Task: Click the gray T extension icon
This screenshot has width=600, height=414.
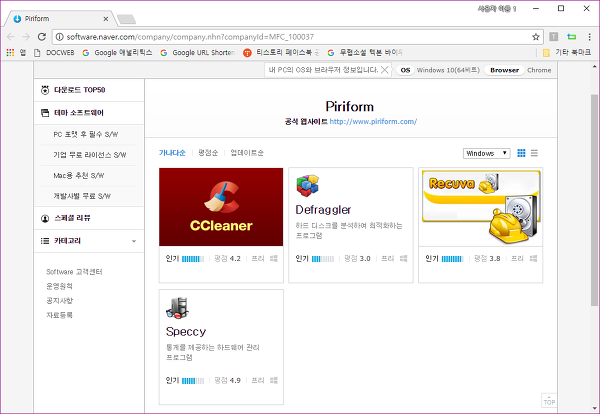Action: [x=554, y=37]
